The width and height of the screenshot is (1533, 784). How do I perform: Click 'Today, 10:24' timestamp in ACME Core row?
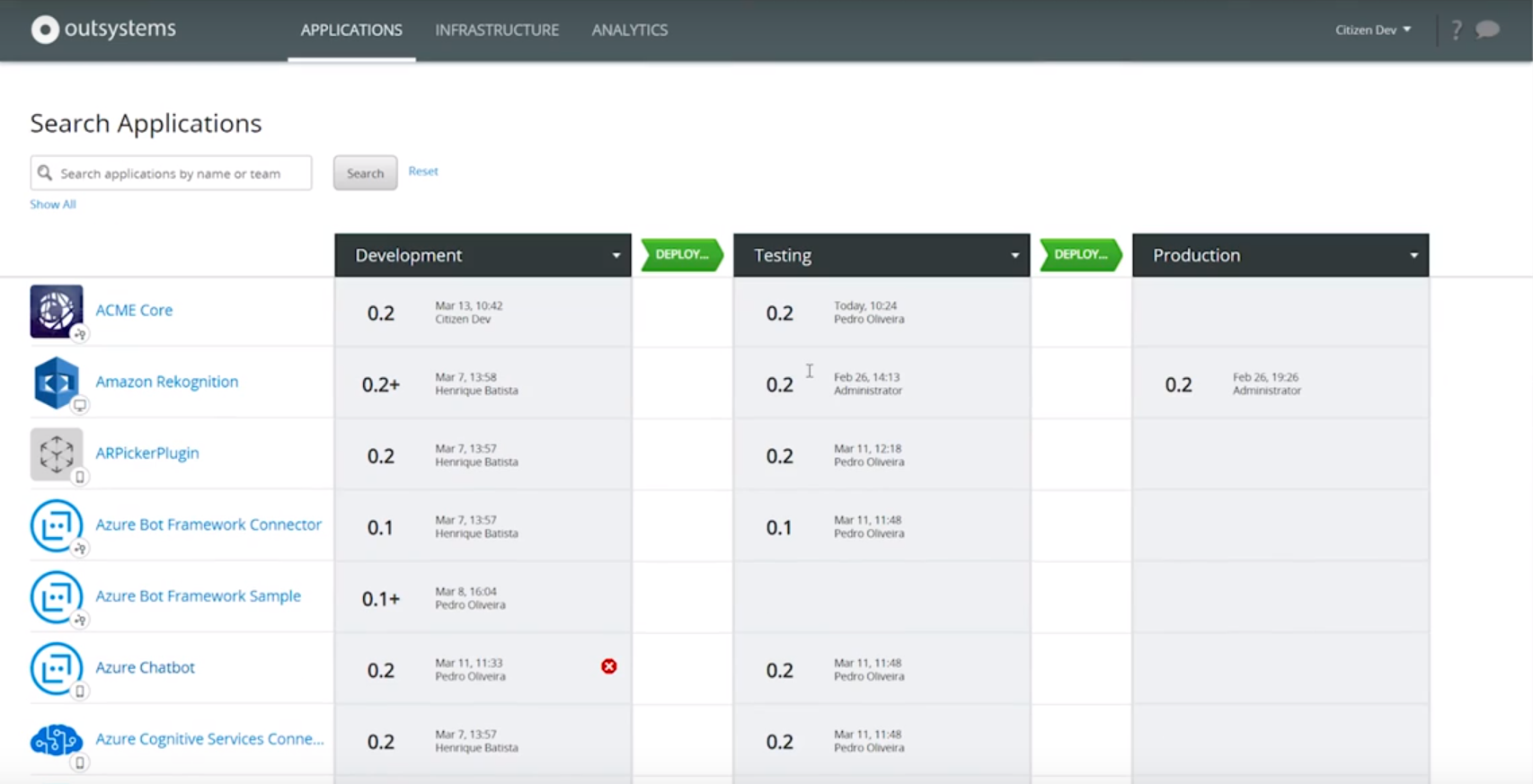pos(865,305)
